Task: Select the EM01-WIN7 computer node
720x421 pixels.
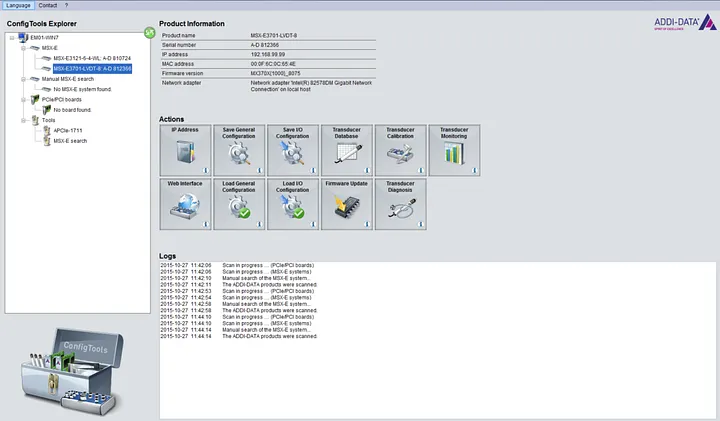Action: (x=44, y=38)
